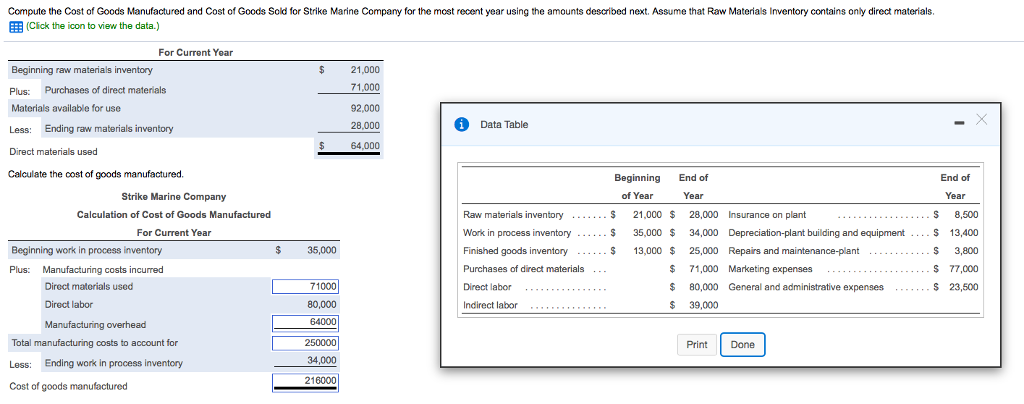Select Indirect labor row in Data Table

[591, 305]
